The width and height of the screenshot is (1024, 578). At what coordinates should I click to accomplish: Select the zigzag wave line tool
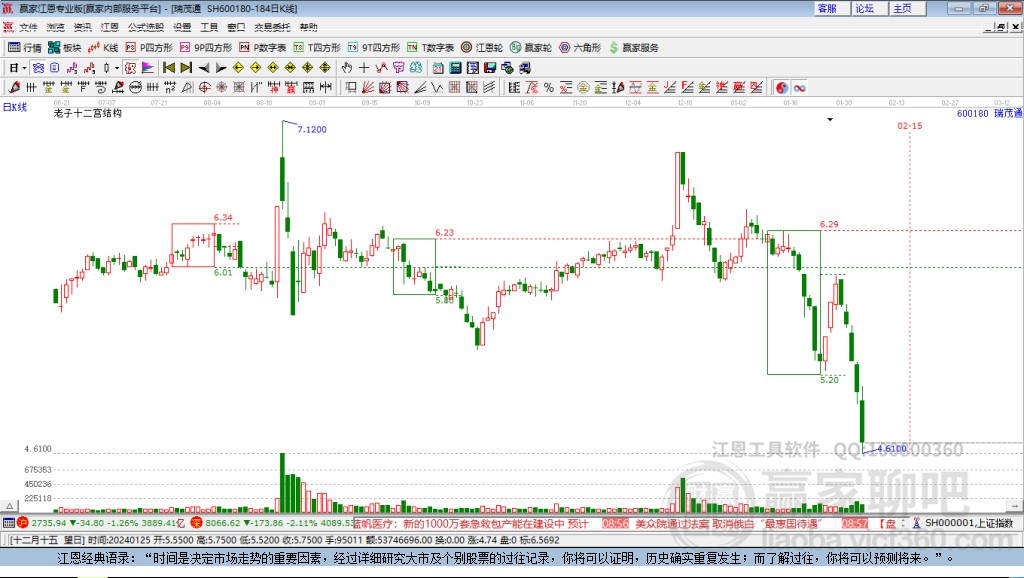tap(437, 88)
